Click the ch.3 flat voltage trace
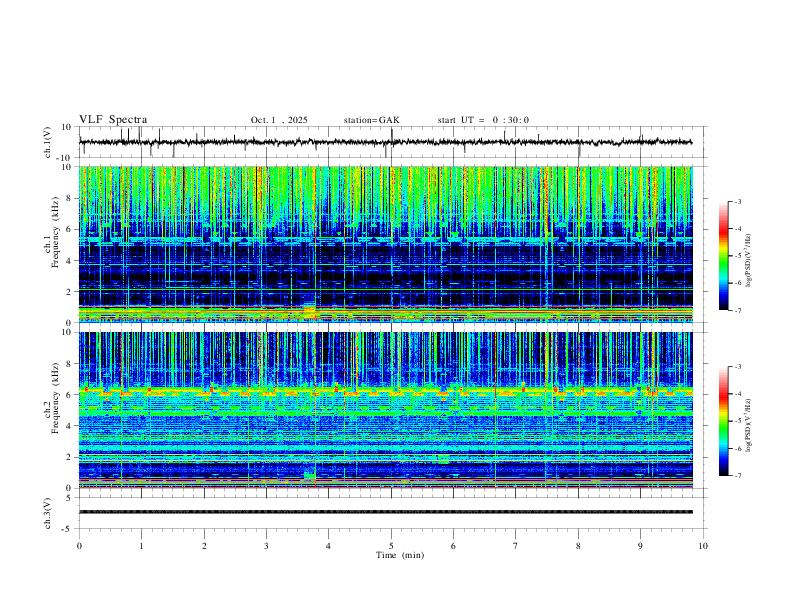The image size is (792, 612). 385,512
